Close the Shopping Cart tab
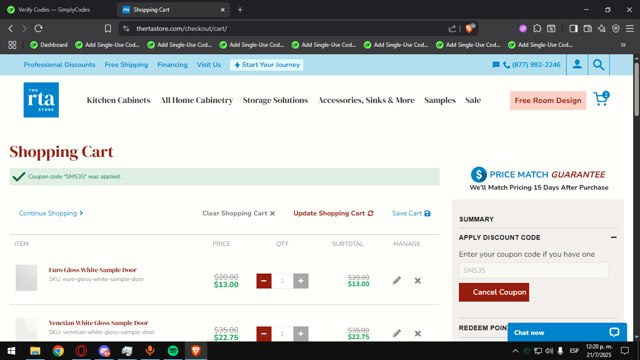 pos(222,9)
